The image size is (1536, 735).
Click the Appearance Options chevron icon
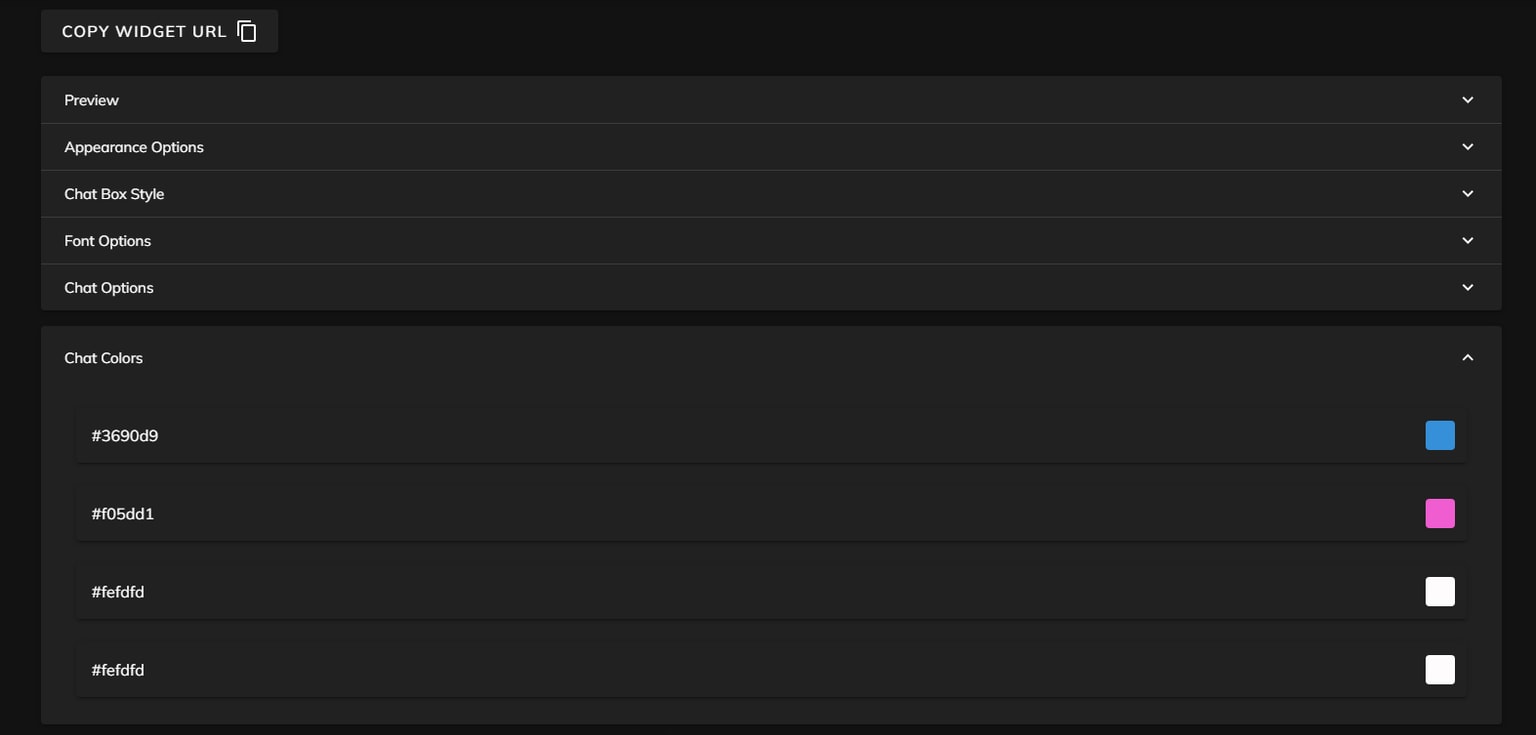(x=1467, y=146)
